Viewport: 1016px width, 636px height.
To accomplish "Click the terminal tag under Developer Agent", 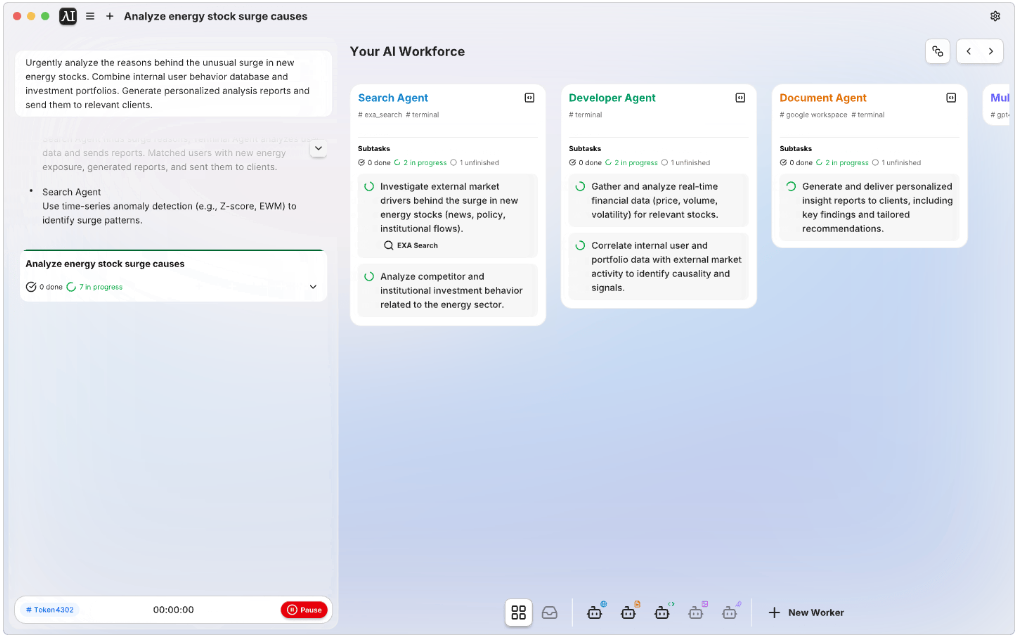I will (585, 115).
